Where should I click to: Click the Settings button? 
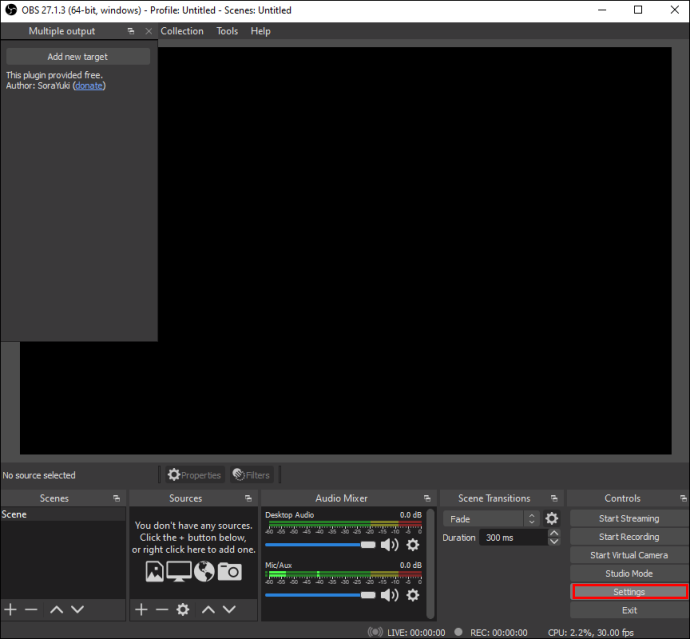(x=629, y=592)
